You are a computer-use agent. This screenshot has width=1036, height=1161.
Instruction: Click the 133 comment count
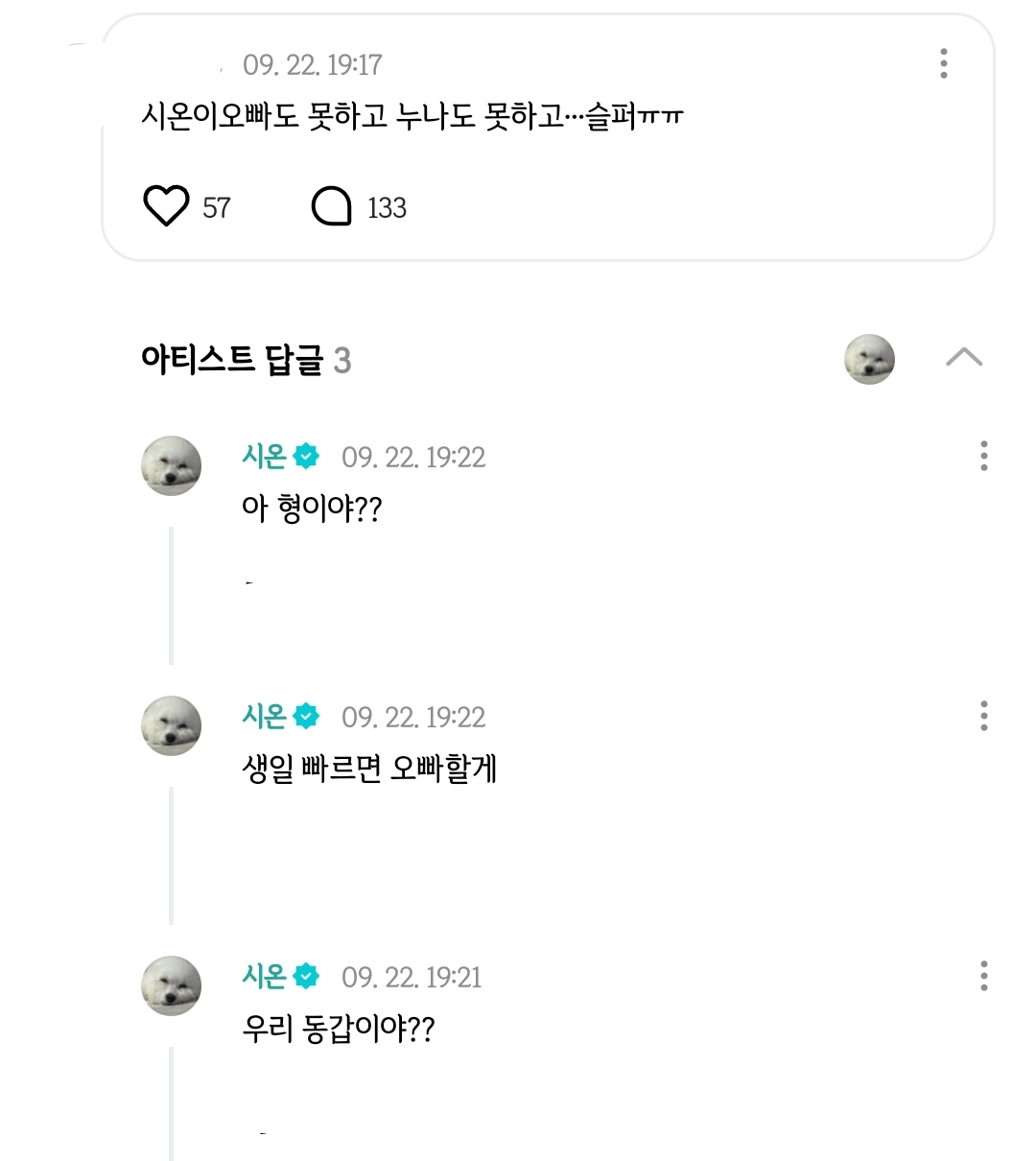[387, 207]
